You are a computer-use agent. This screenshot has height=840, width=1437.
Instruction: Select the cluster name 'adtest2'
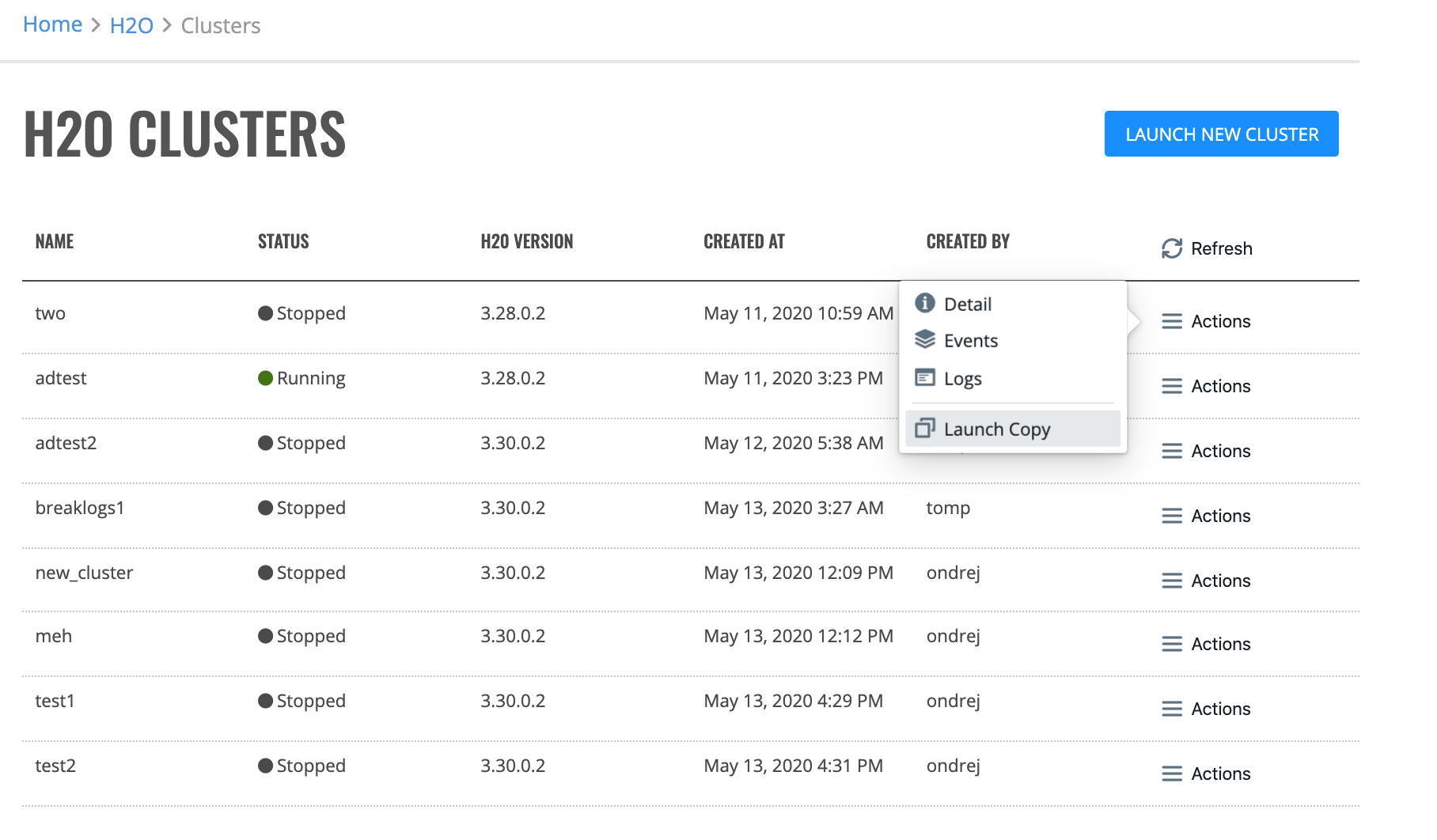(66, 443)
